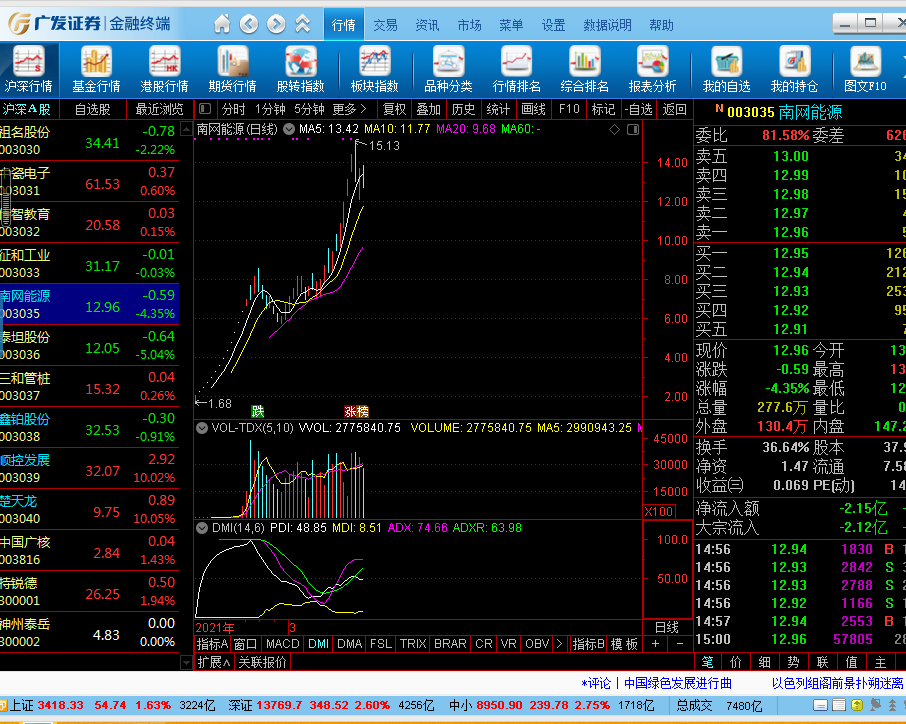Open 综合排名 toolbar icon

pos(584,70)
